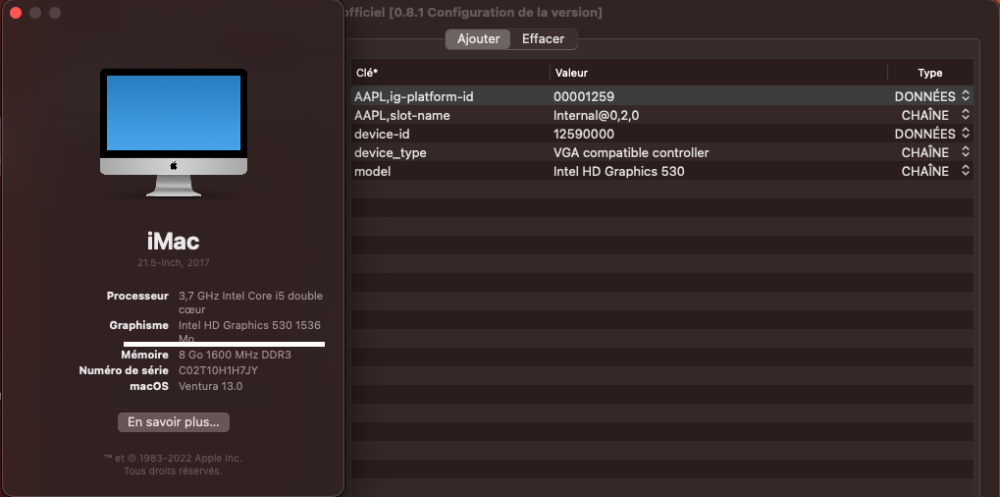The width and height of the screenshot is (1000, 497).
Task: Select the AAPL,ig-platform-id key cell
Action: tap(414, 96)
